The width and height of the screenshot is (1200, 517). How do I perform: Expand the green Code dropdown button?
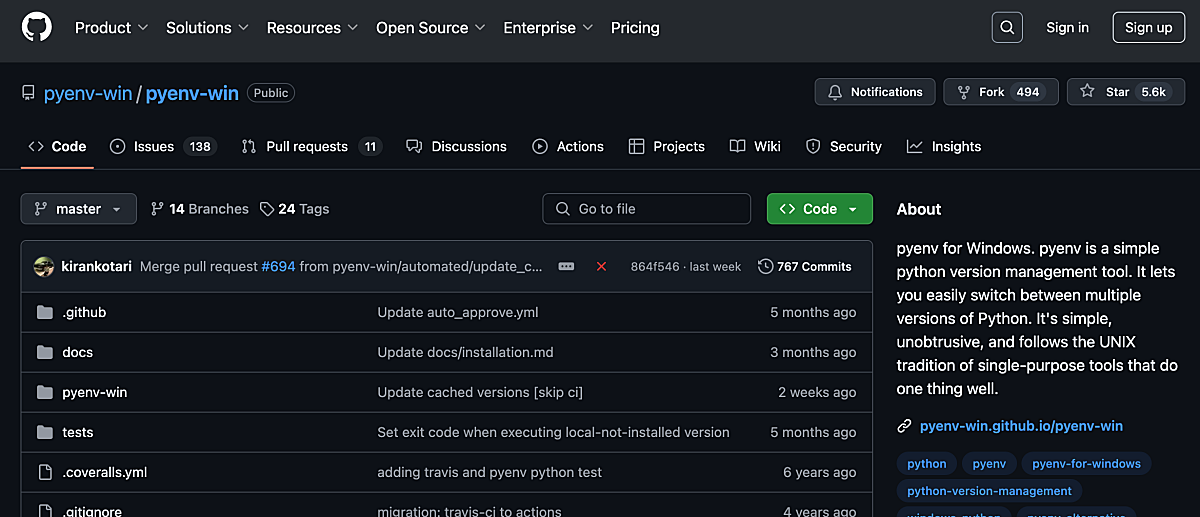820,209
